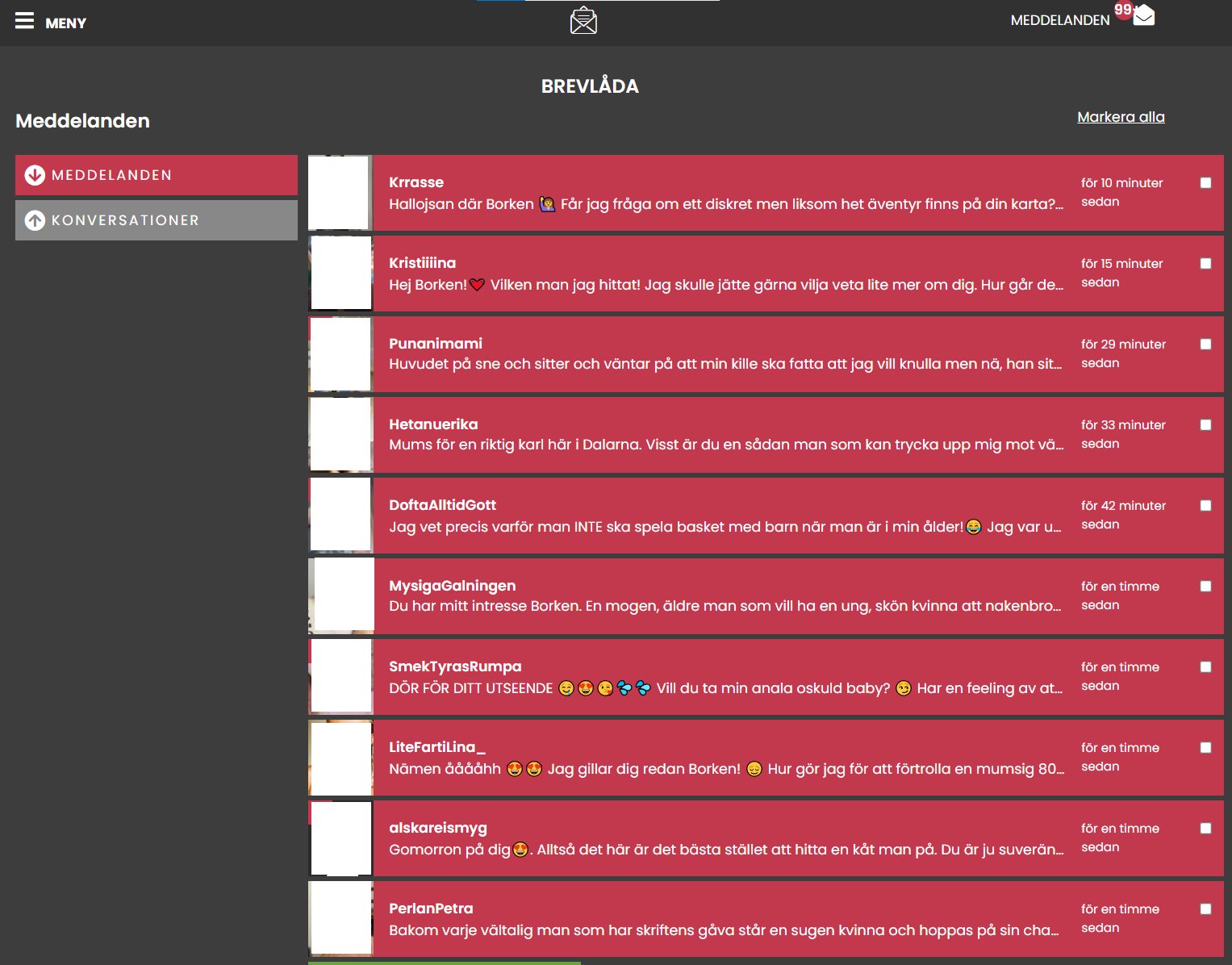Image resolution: width=1232 pixels, height=965 pixels.
Task: Click the down-arrow icon beside MEDDELANDEN
Action: point(35,175)
